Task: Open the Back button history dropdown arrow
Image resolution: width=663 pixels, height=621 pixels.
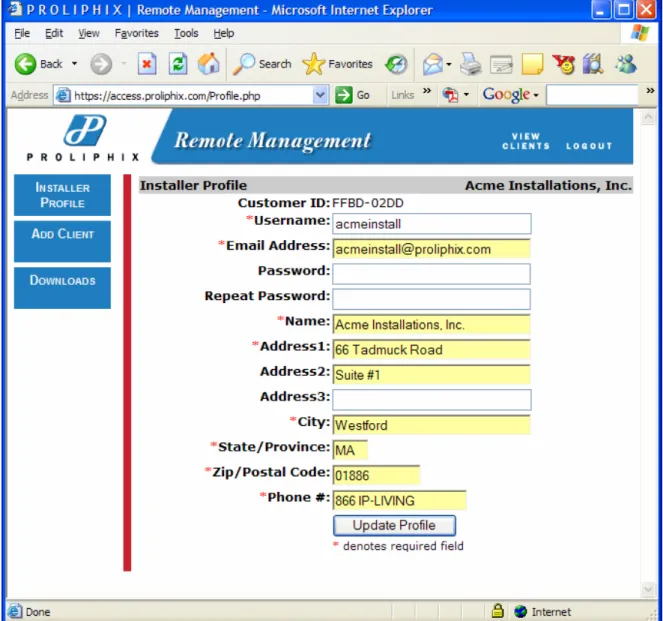Action: 74,64
